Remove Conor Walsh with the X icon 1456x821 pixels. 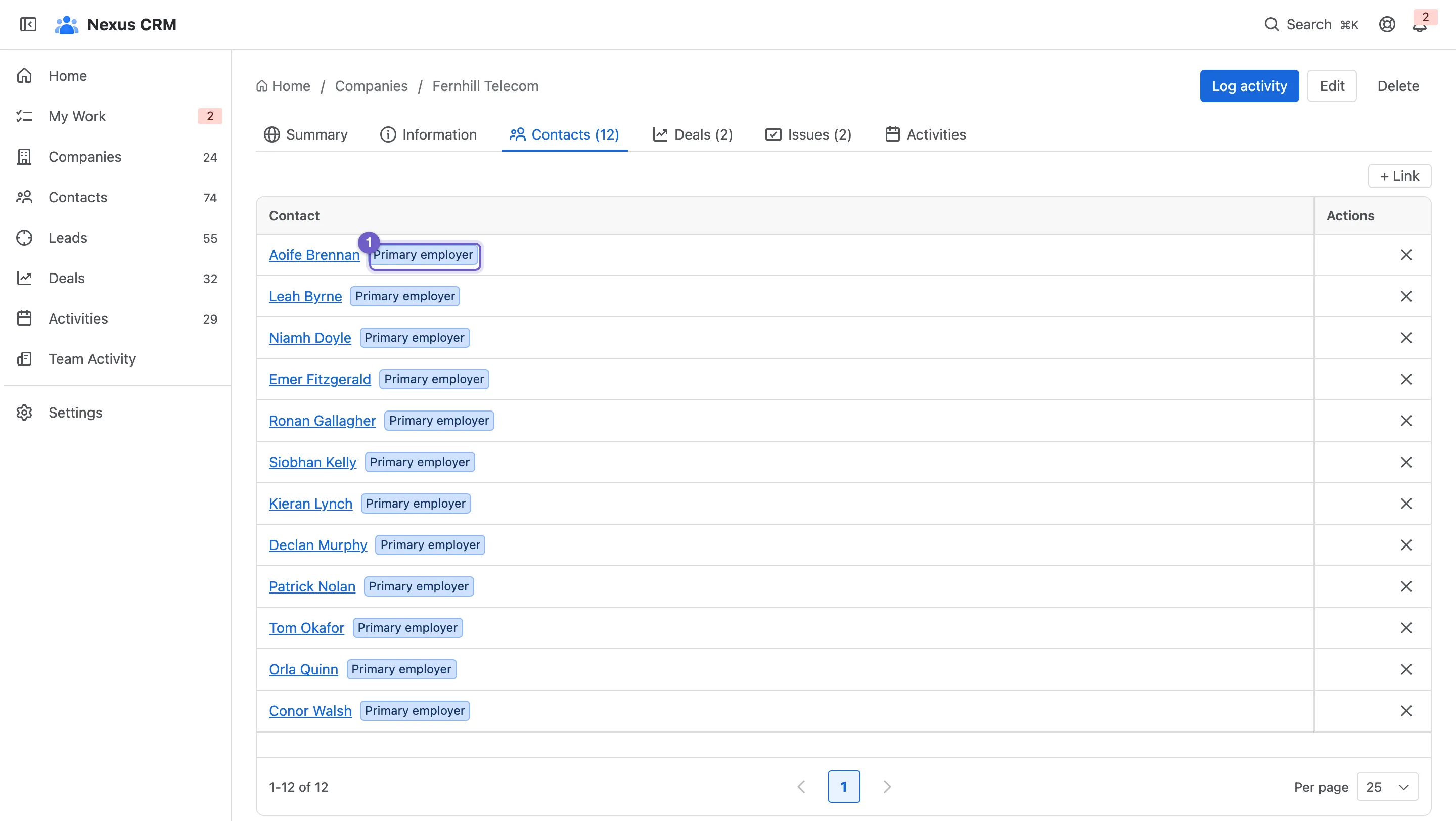pos(1406,711)
